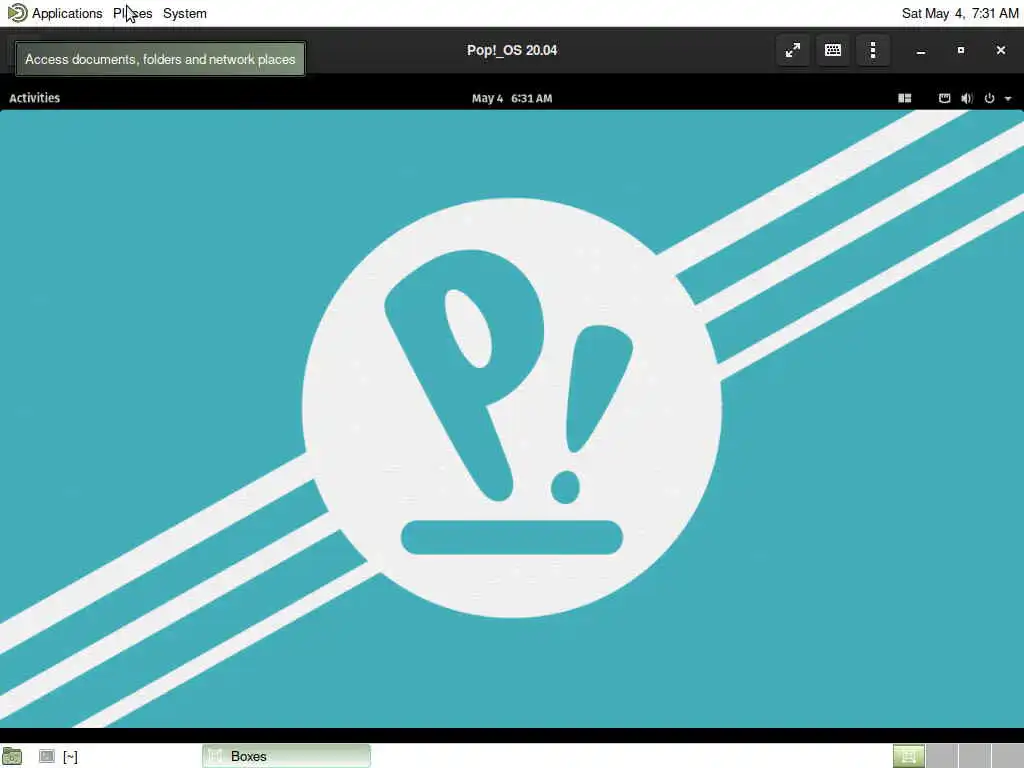Enter fullscreen mode in Boxes
The width and height of the screenshot is (1024, 768).
[793, 50]
